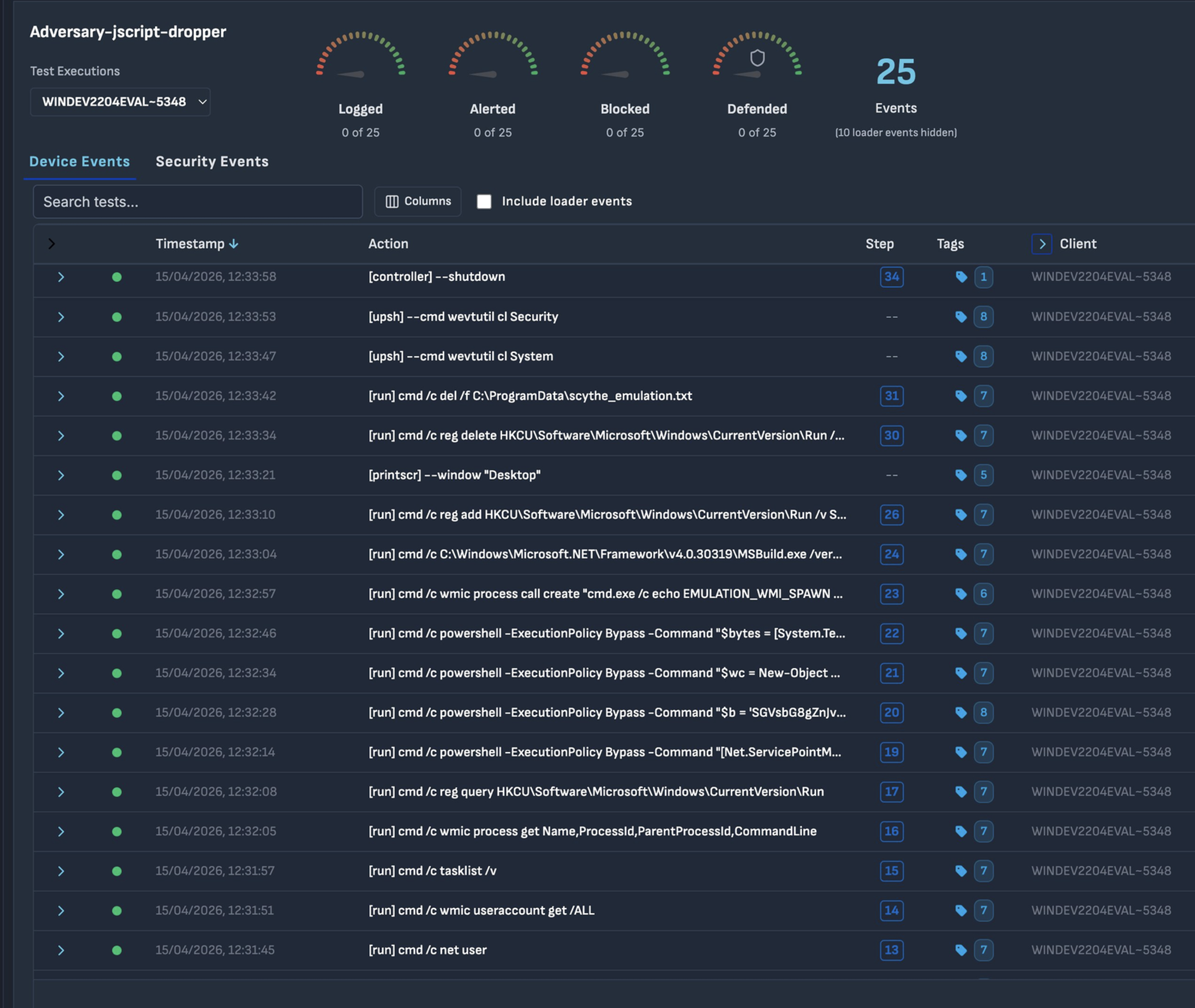Click tag count badge 5 on printscr row
Screen dimensions: 1195x1008
point(983,475)
